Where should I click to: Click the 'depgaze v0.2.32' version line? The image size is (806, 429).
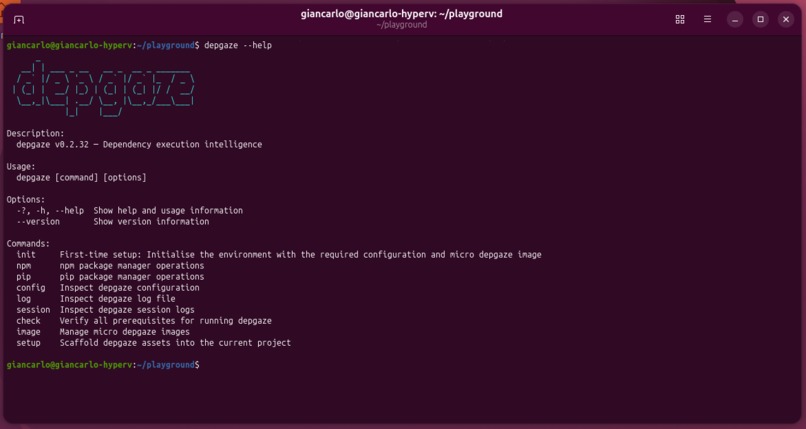[x=139, y=144]
